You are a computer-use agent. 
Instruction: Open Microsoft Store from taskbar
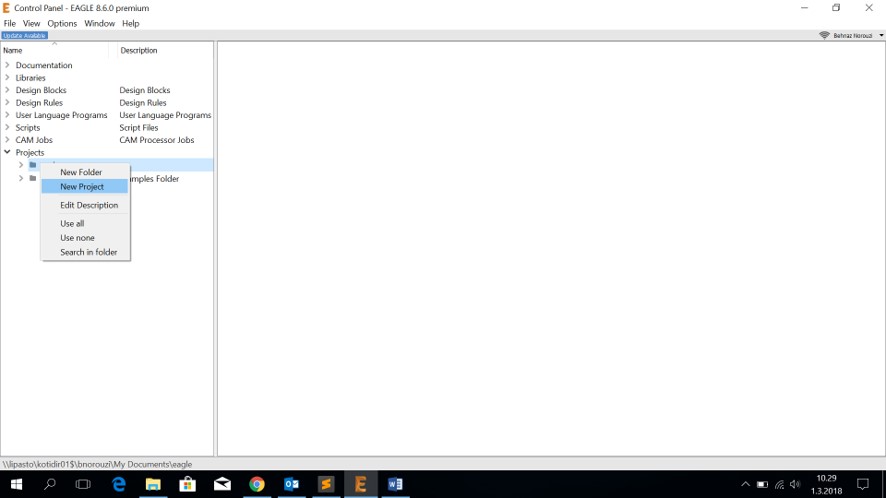[x=188, y=484]
